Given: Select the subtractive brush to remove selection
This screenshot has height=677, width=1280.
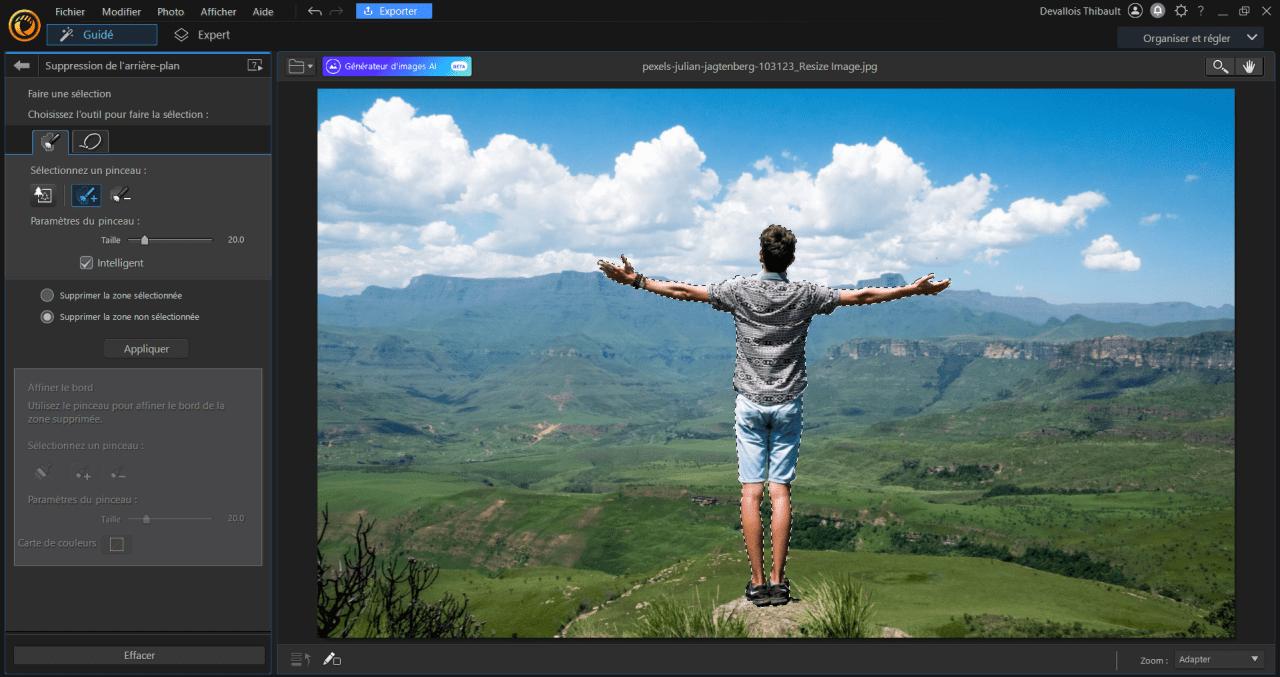Looking at the screenshot, I should 120,195.
